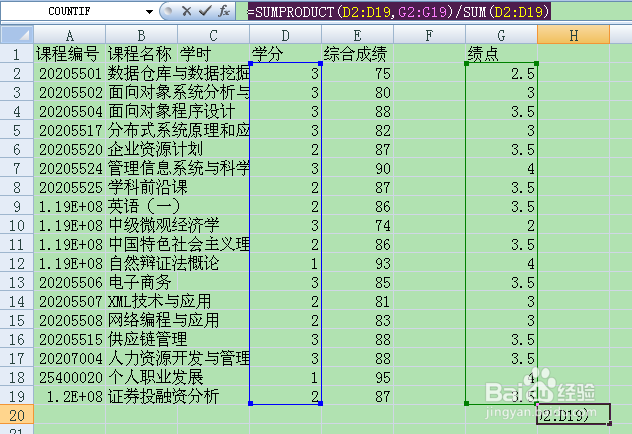Select column B header

point(141,35)
